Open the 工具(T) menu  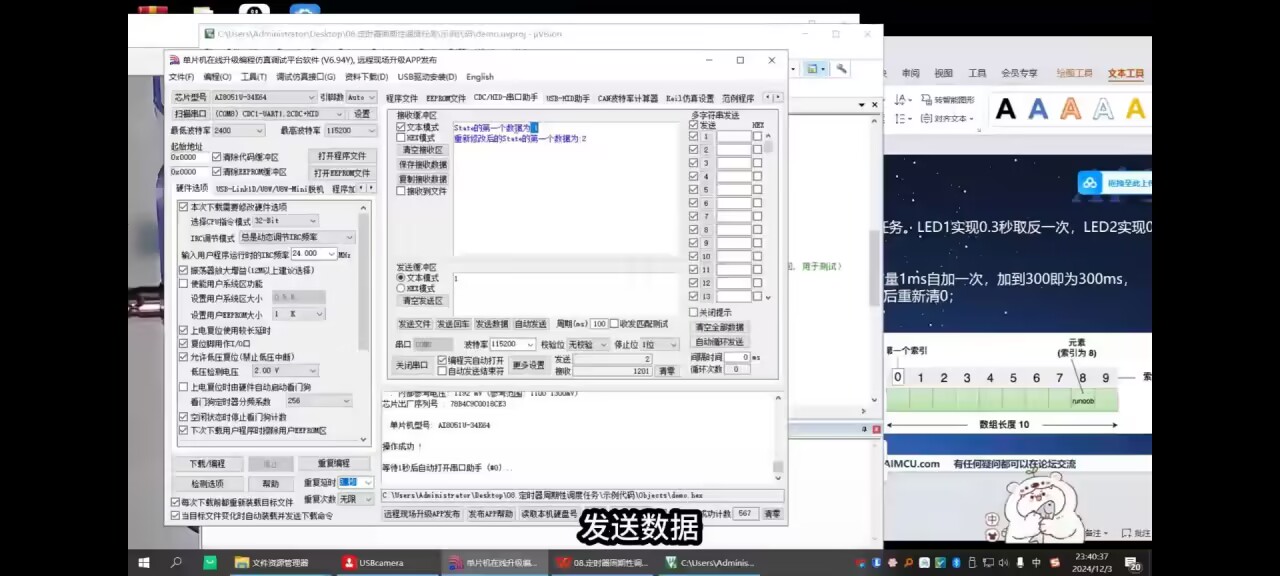254,77
